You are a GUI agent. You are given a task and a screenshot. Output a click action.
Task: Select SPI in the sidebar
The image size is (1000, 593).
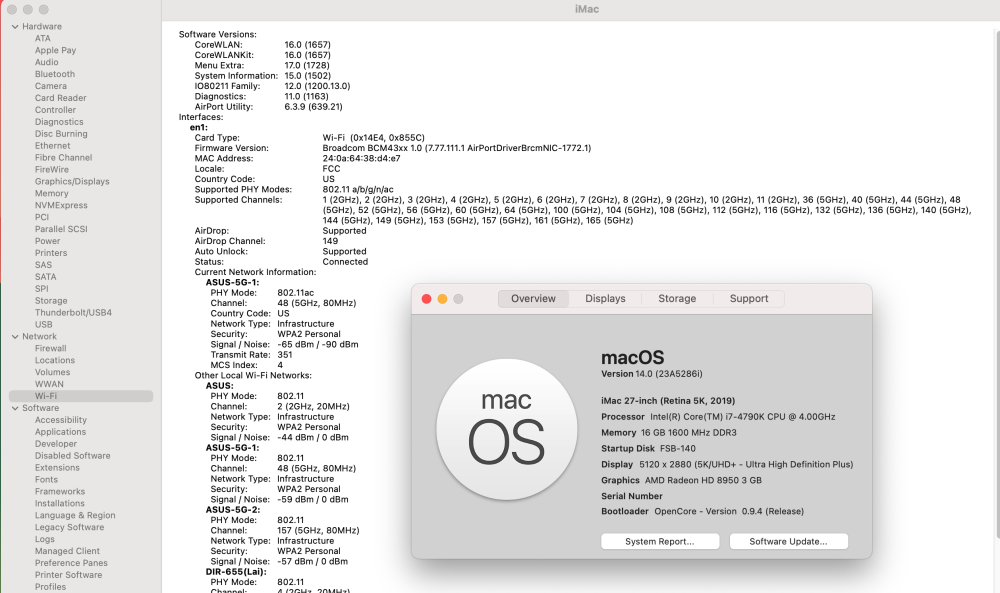point(41,289)
